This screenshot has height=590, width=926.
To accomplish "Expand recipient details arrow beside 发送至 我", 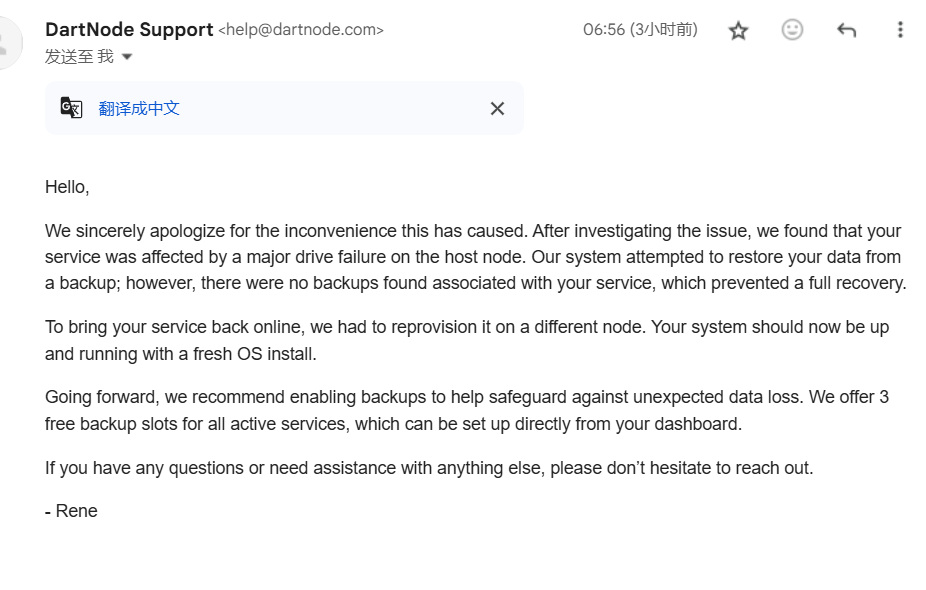I will (127, 57).
